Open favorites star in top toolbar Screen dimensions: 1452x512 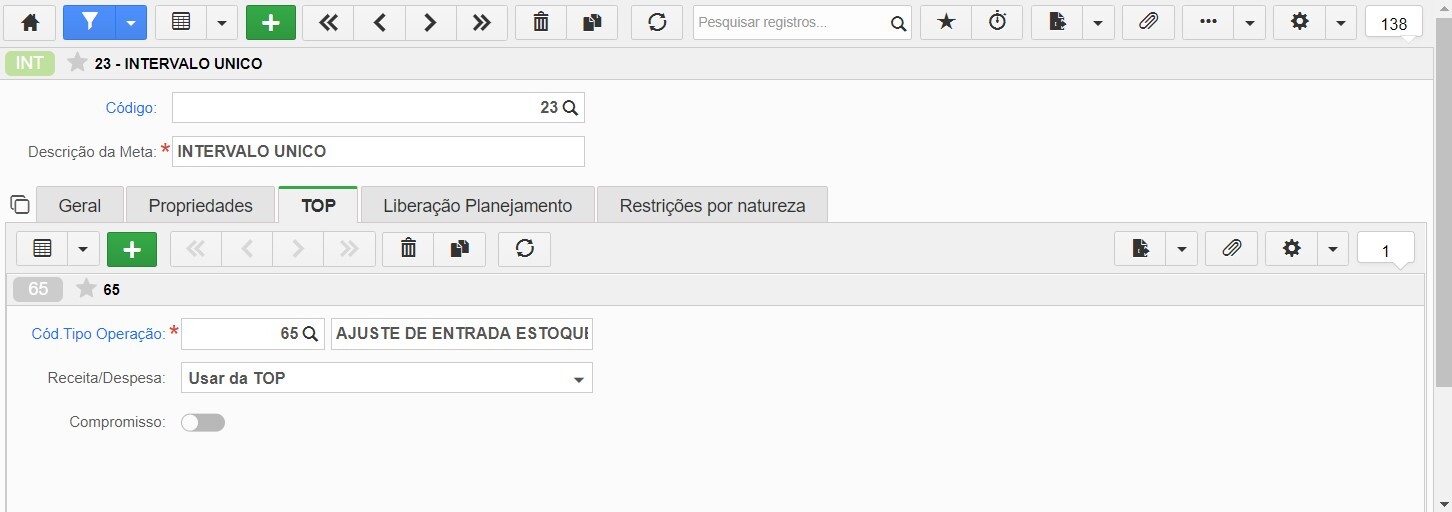[x=946, y=22]
